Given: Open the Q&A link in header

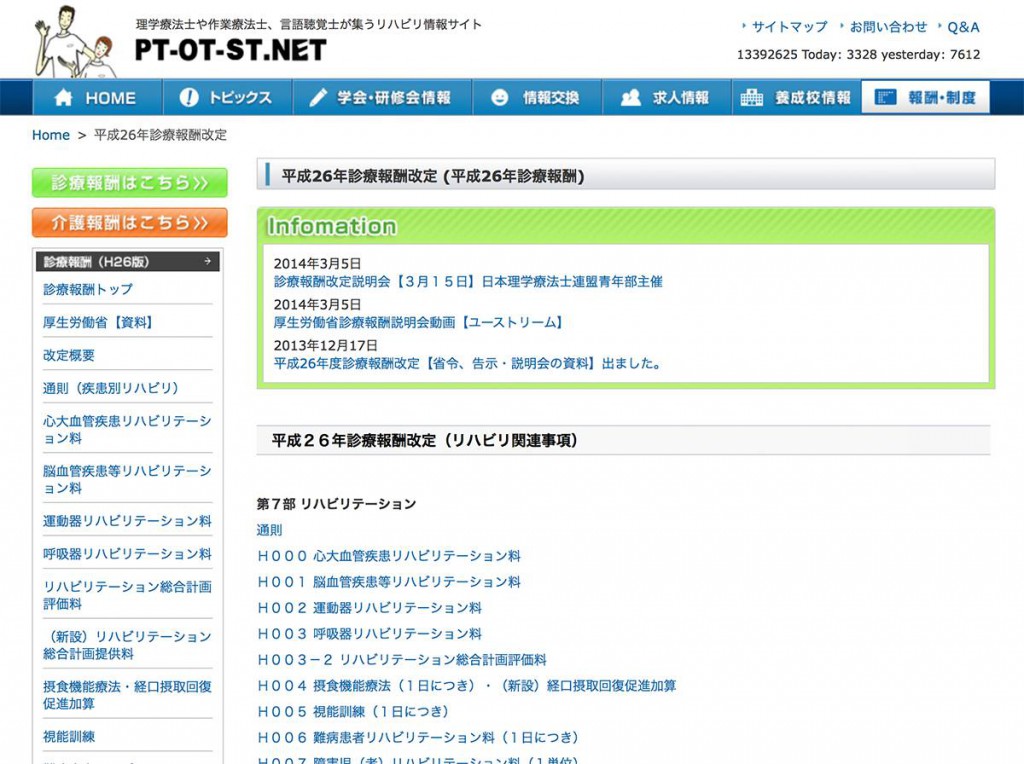Looking at the screenshot, I should coord(963,27).
